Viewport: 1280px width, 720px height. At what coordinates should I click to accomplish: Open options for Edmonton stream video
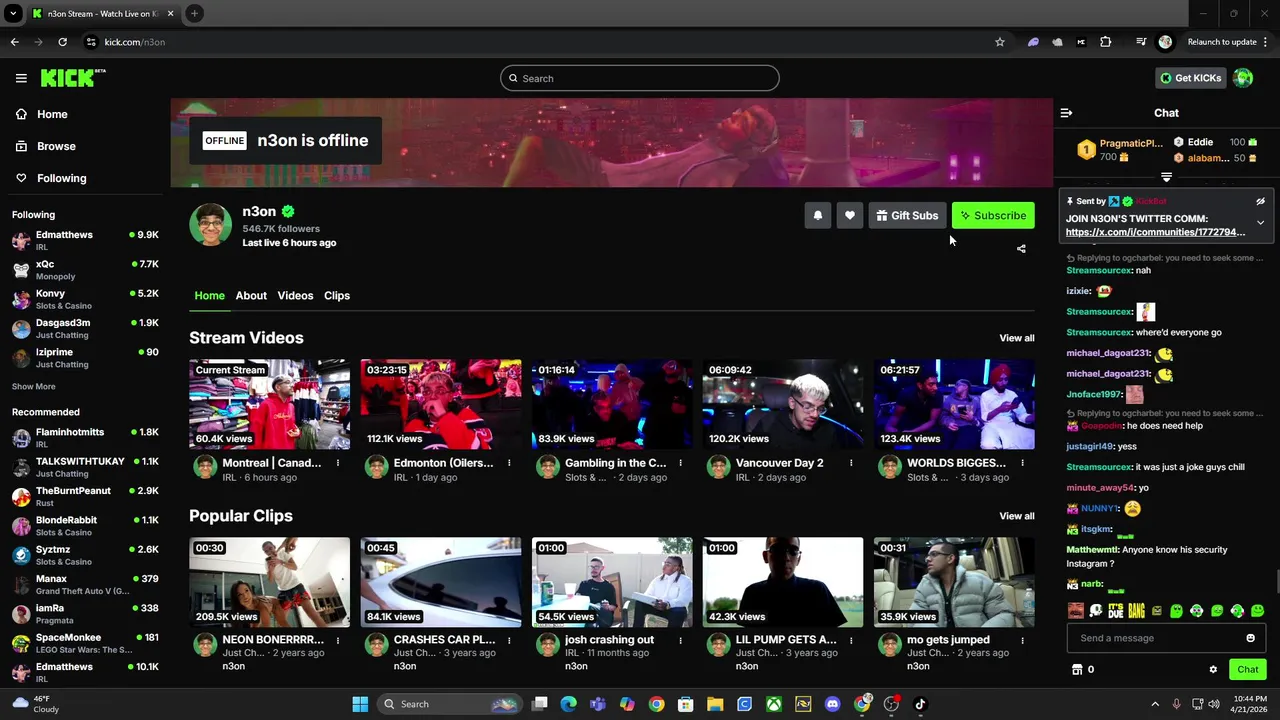pyautogui.click(x=509, y=463)
